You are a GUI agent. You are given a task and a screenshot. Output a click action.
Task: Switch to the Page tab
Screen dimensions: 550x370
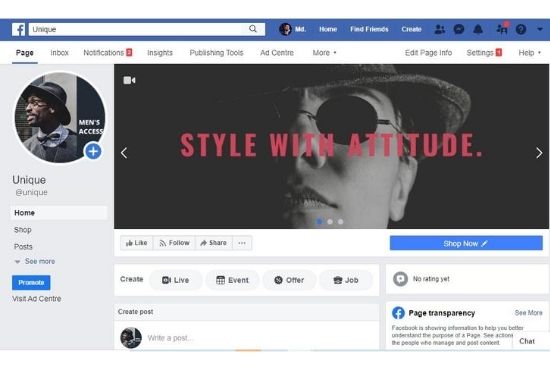point(25,53)
